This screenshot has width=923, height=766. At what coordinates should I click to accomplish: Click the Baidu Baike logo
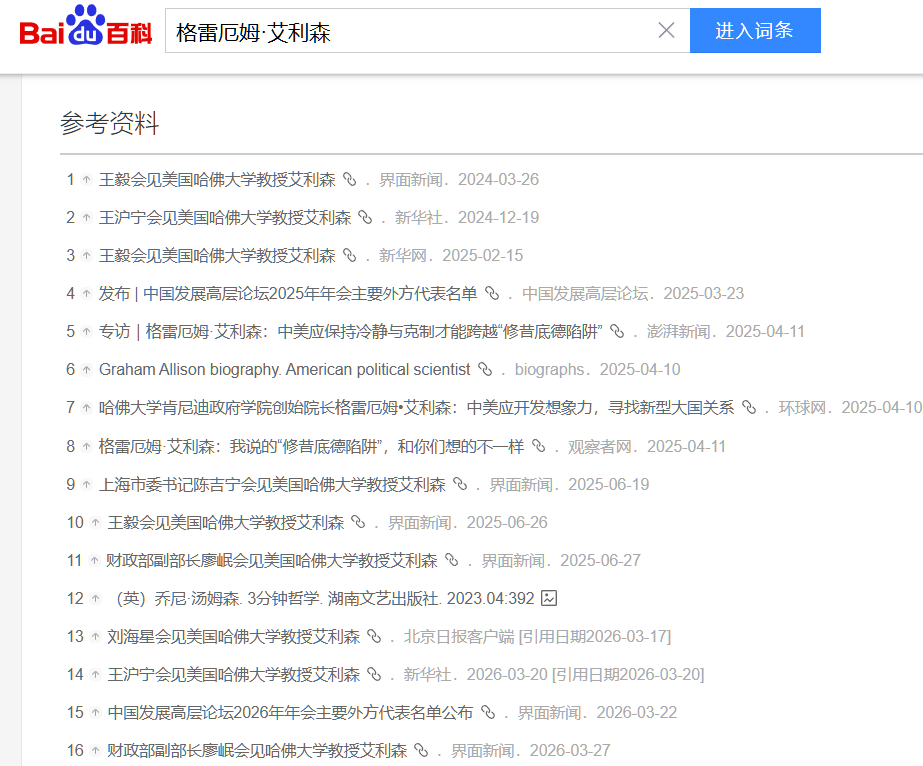pyautogui.click(x=86, y=26)
